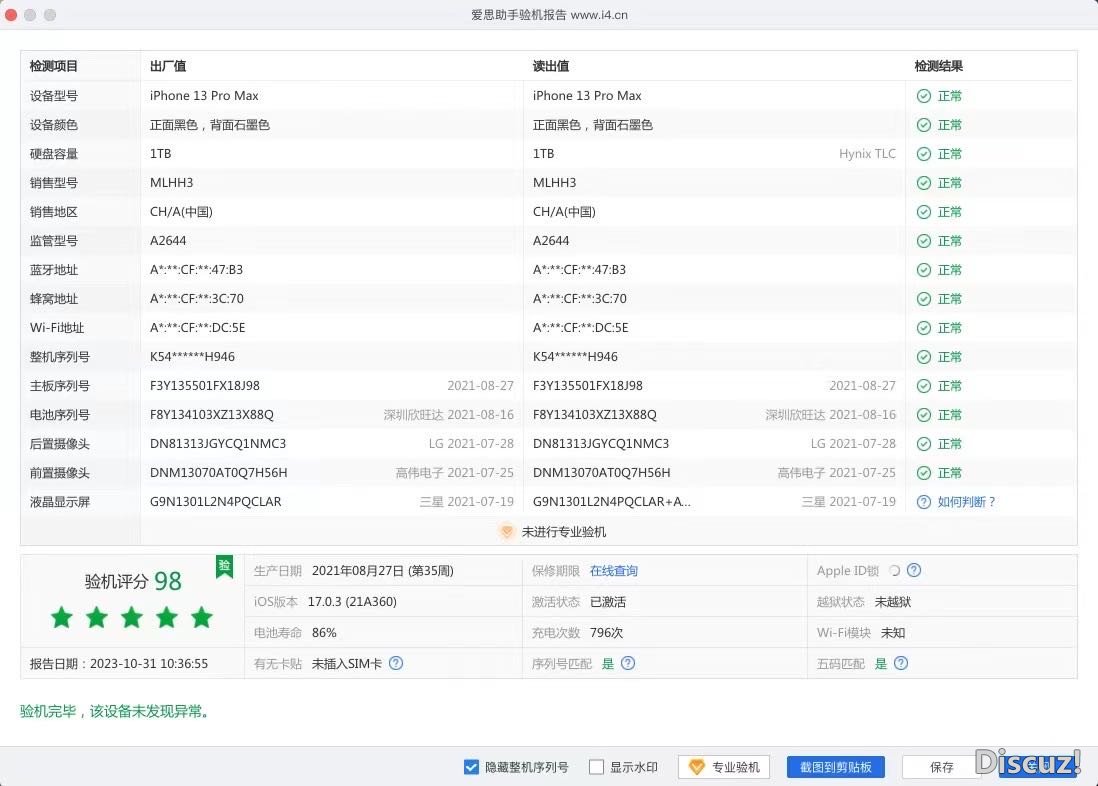1098x786 pixels.
Task: Click the 电池寿命 86% value
Action: tap(324, 633)
